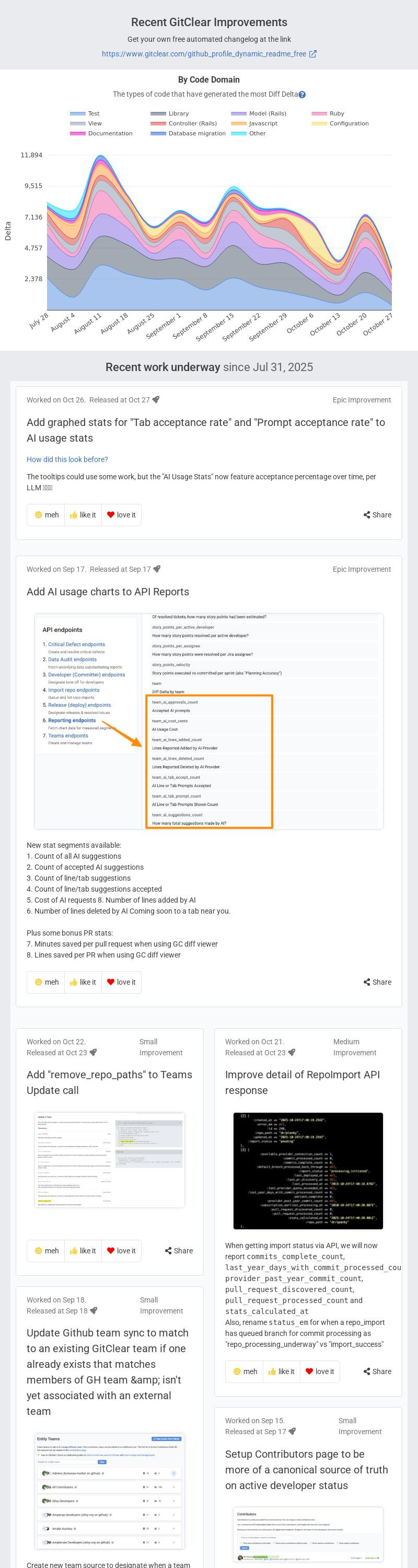
Task: Click the heart icon on the RepoImport API card
Action: (x=309, y=1371)
